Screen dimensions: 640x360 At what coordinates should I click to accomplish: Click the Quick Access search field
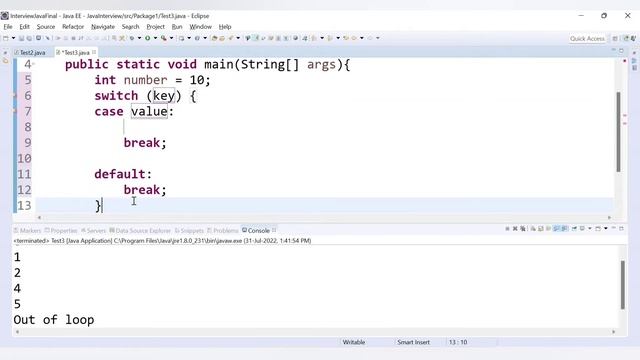[x=587, y=38]
